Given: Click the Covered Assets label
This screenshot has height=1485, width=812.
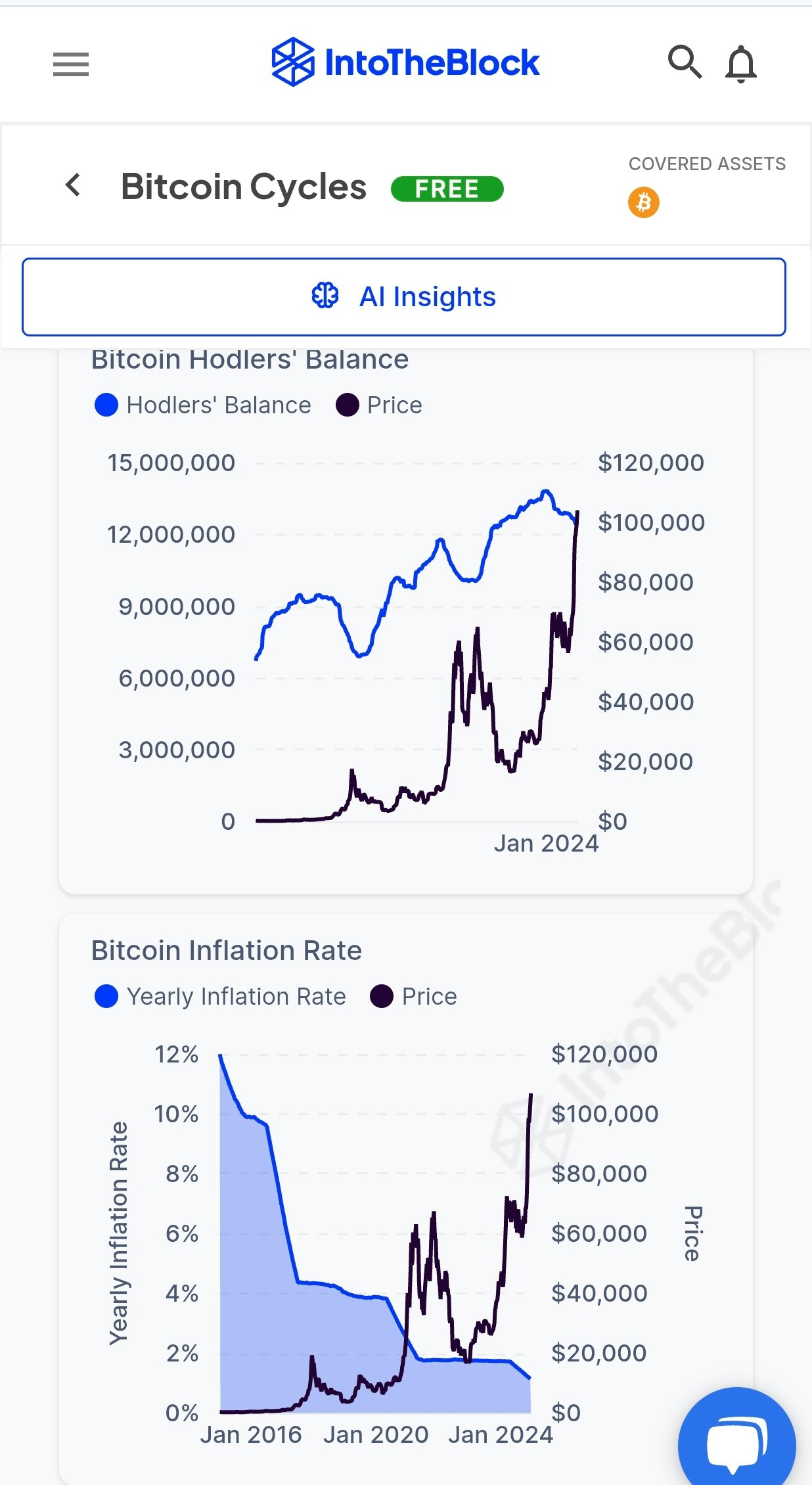Looking at the screenshot, I should [x=707, y=164].
